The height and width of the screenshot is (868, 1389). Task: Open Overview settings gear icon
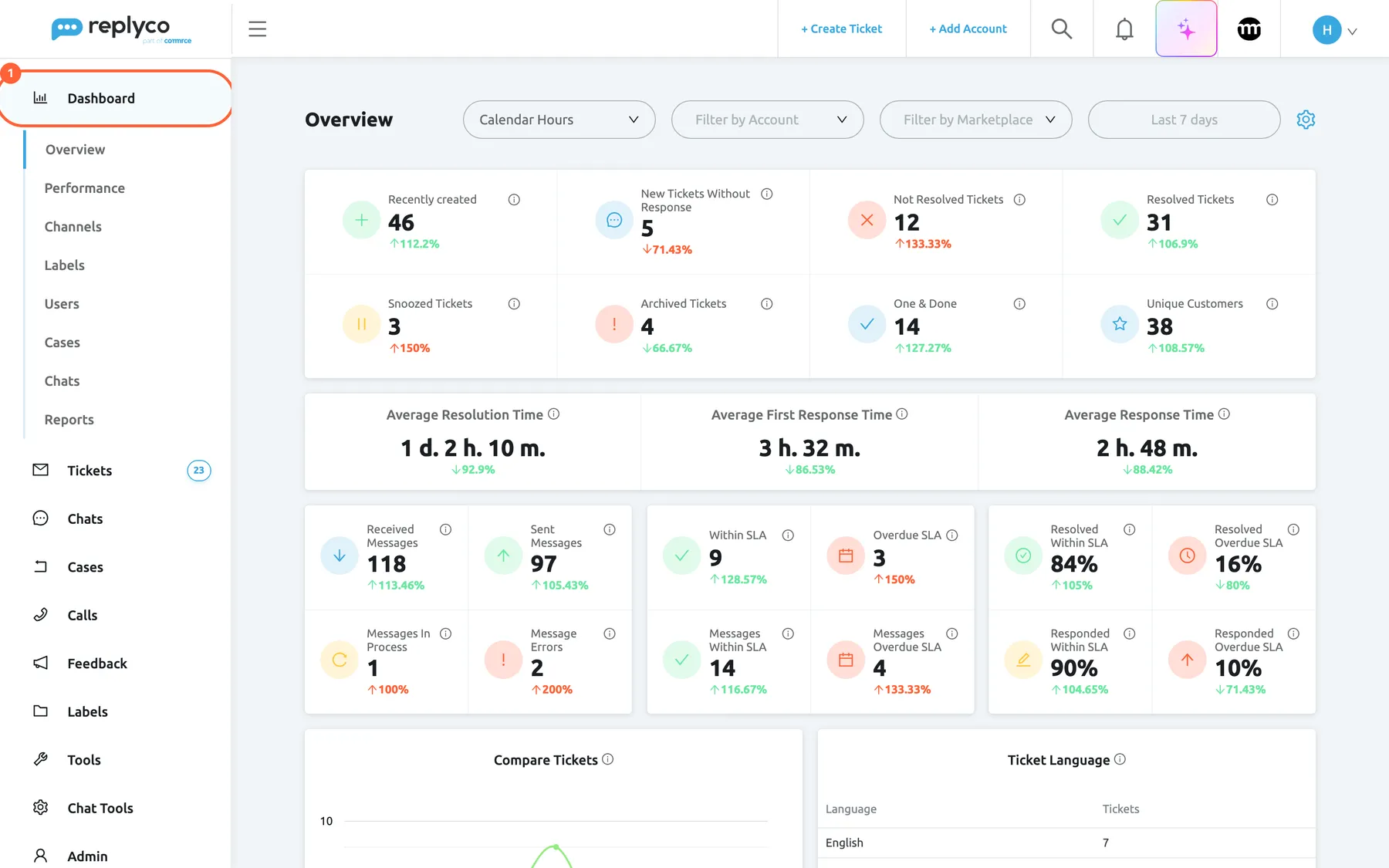click(1306, 120)
